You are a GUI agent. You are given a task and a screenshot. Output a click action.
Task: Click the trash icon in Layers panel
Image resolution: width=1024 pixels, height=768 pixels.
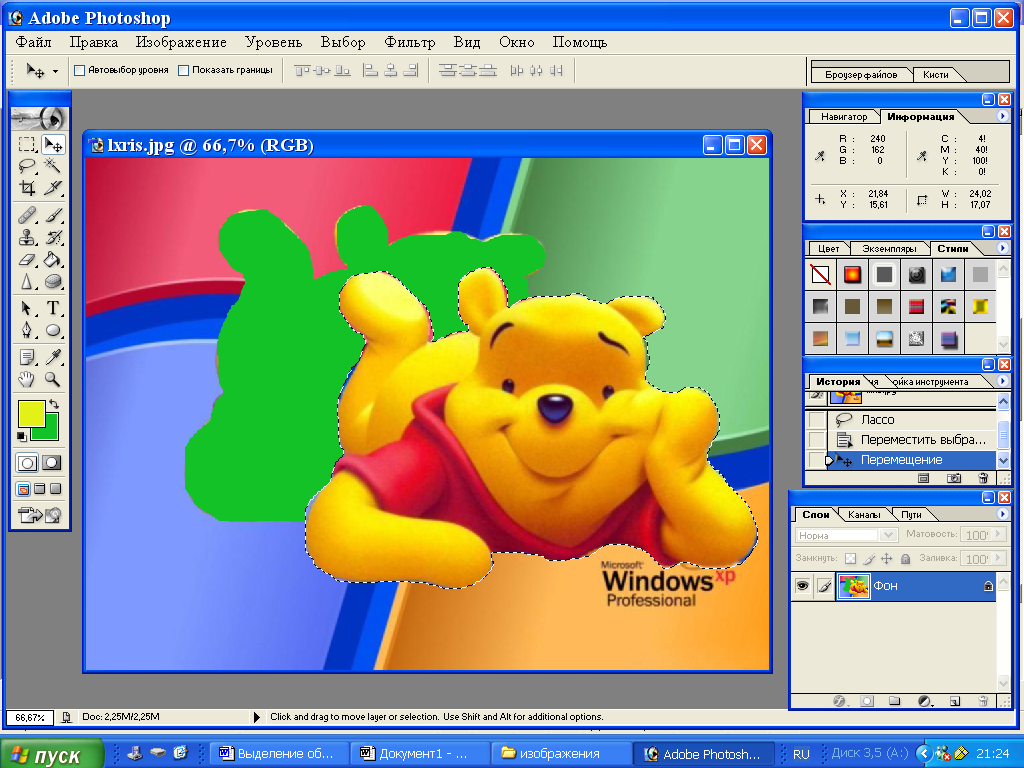[983, 701]
